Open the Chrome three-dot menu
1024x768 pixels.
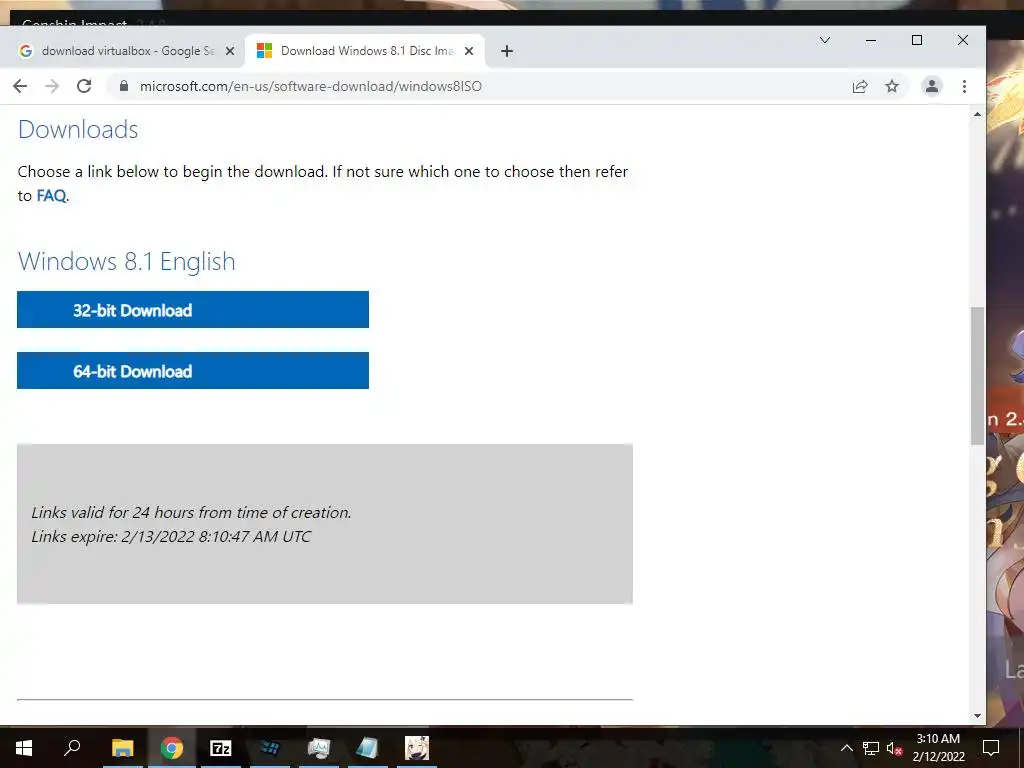coord(965,86)
